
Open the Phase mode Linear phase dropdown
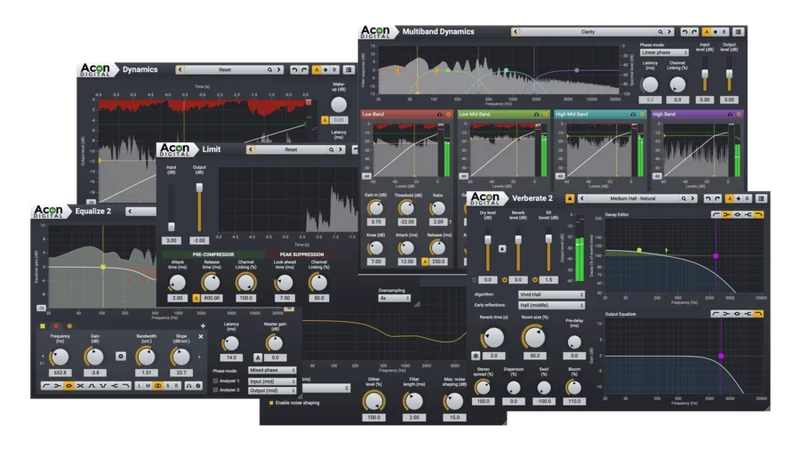coord(664,53)
